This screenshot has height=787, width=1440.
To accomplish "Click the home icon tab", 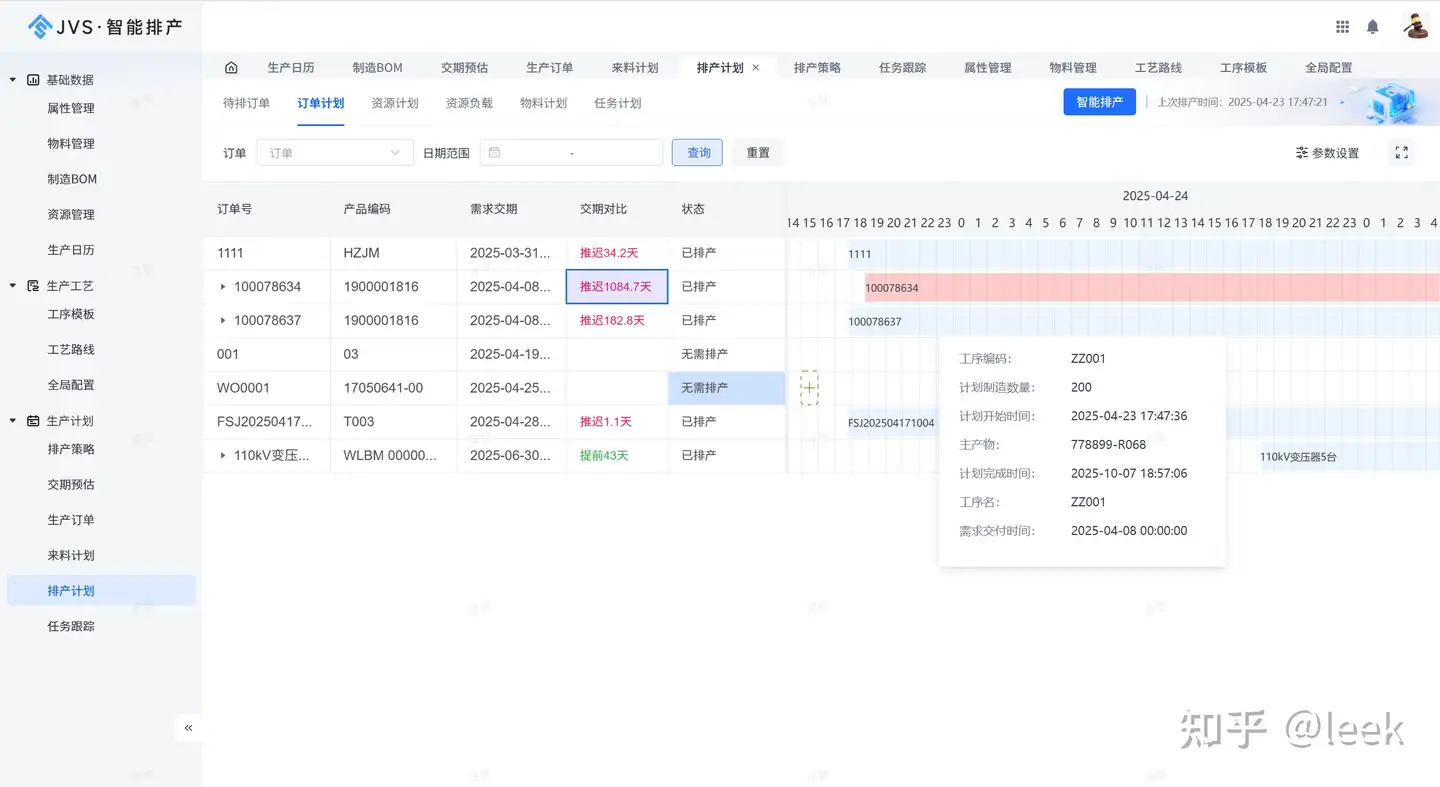I will [231, 68].
